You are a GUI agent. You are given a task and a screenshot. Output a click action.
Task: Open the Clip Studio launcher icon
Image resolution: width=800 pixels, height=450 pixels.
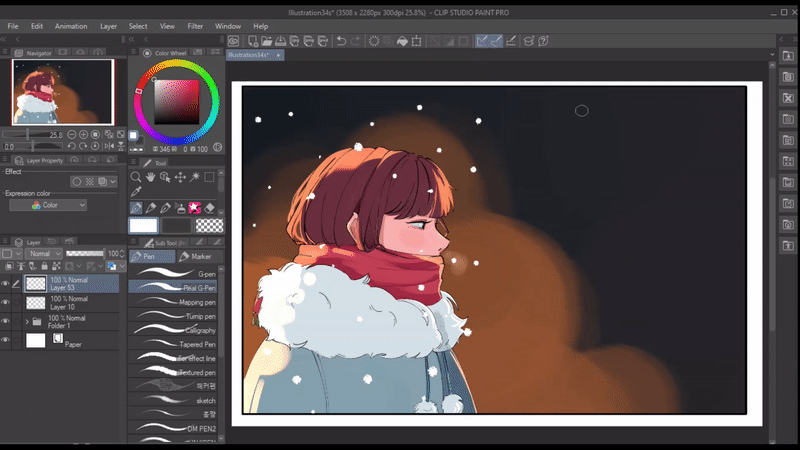point(234,41)
